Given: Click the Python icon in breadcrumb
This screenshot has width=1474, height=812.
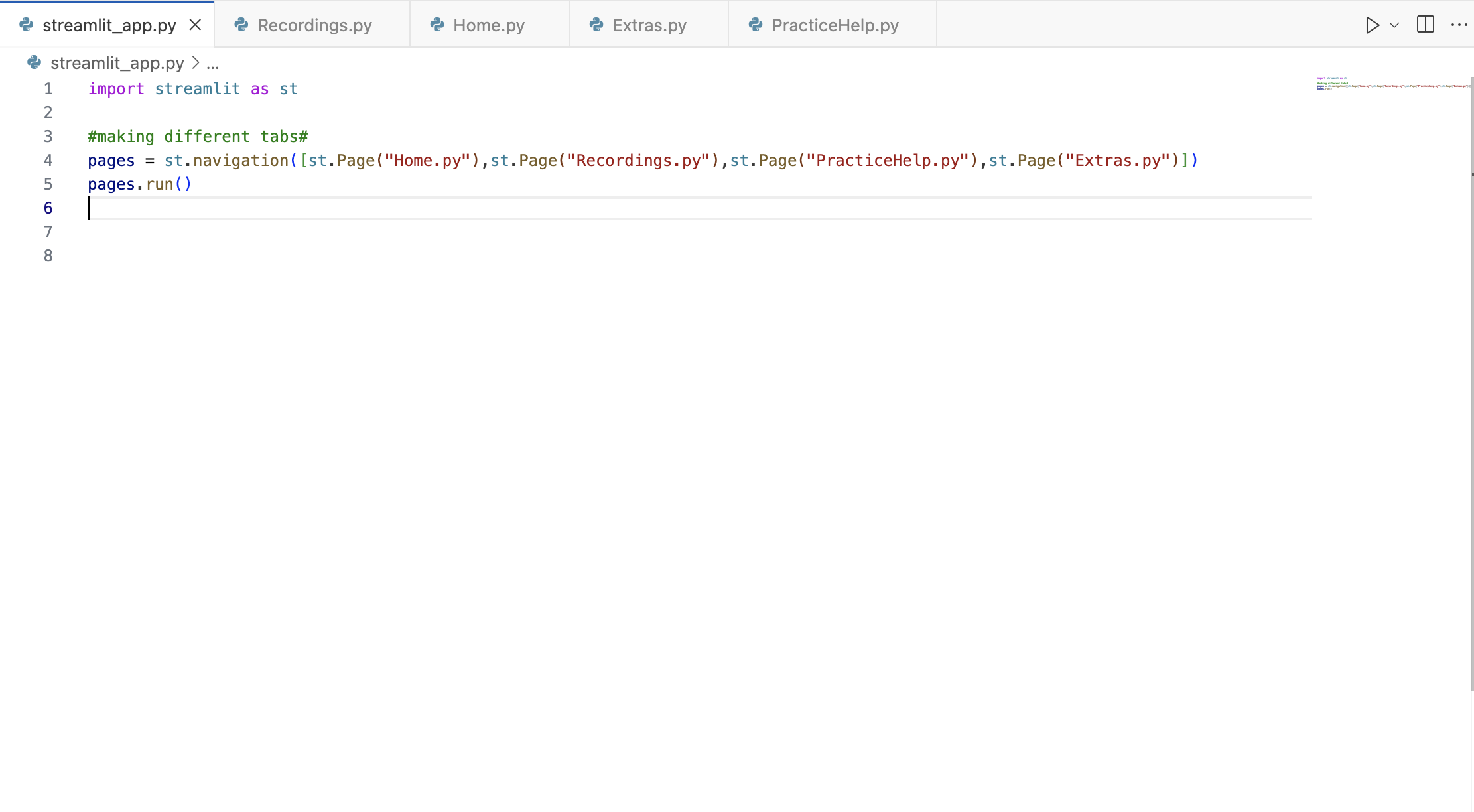Looking at the screenshot, I should point(34,63).
